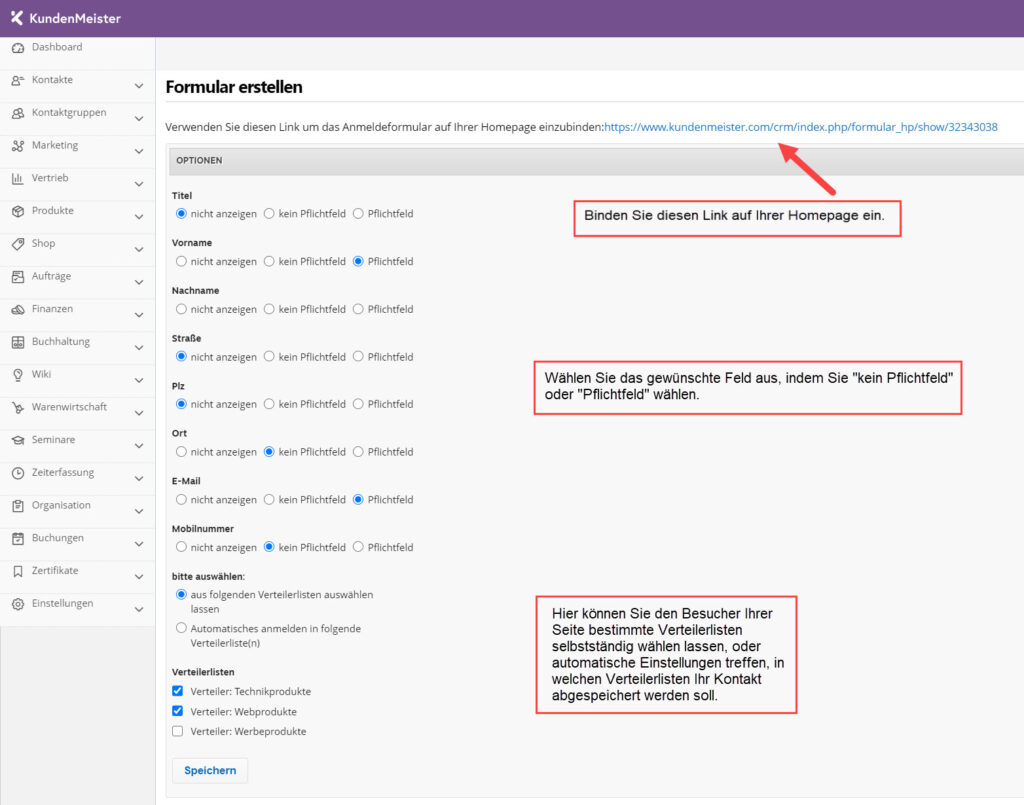The width and height of the screenshot is (1024, 805).
Task: Uncheck Verteiler: Webprodukte checkbox
Action: click(178, 711)
